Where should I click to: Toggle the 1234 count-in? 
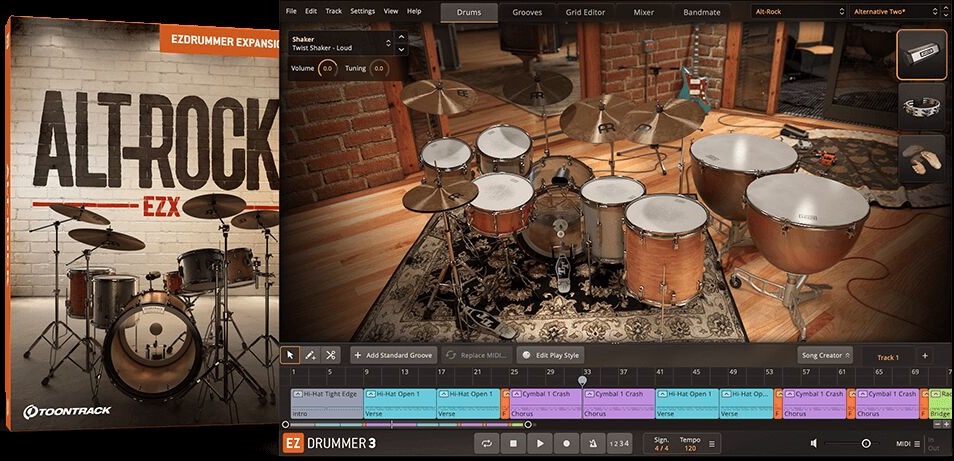620,443
